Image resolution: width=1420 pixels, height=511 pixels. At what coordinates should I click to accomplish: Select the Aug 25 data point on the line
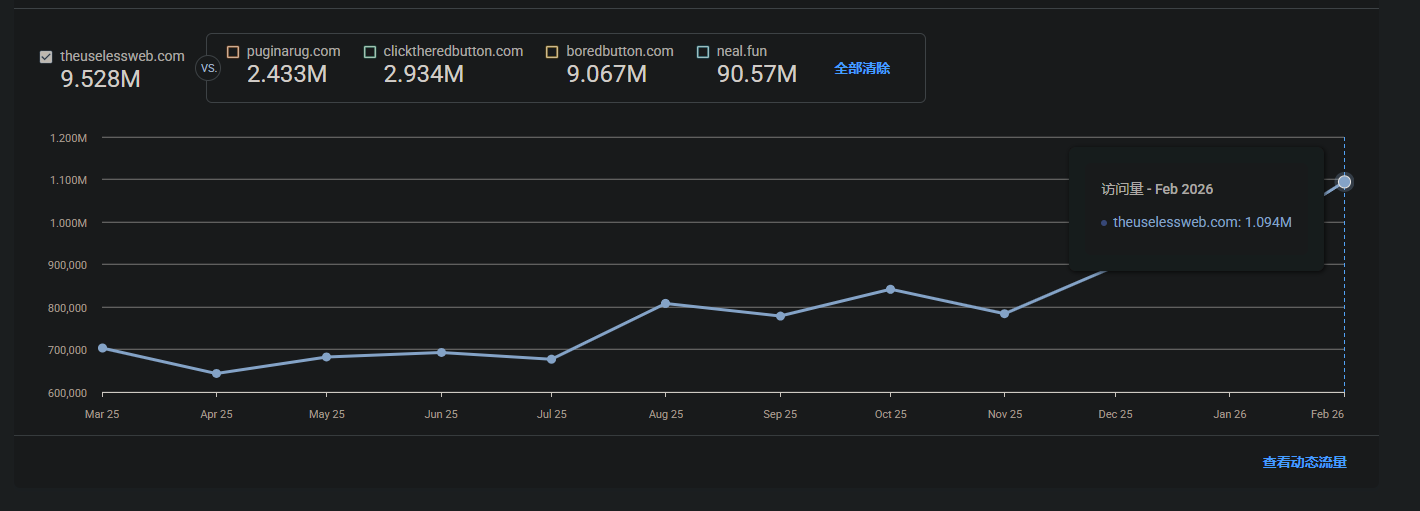click(666, 303)
